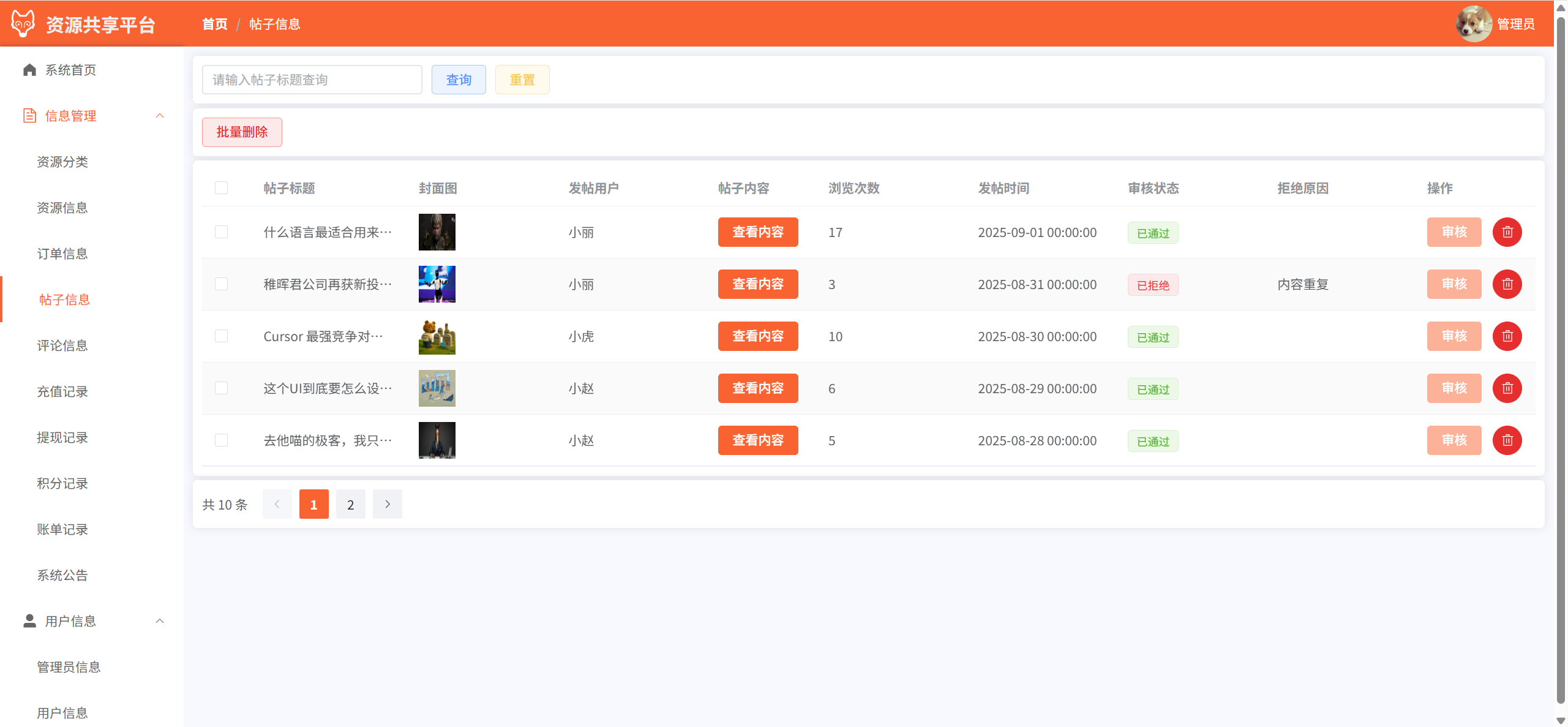Click the home icon beside 系统首页

[29, 70]
